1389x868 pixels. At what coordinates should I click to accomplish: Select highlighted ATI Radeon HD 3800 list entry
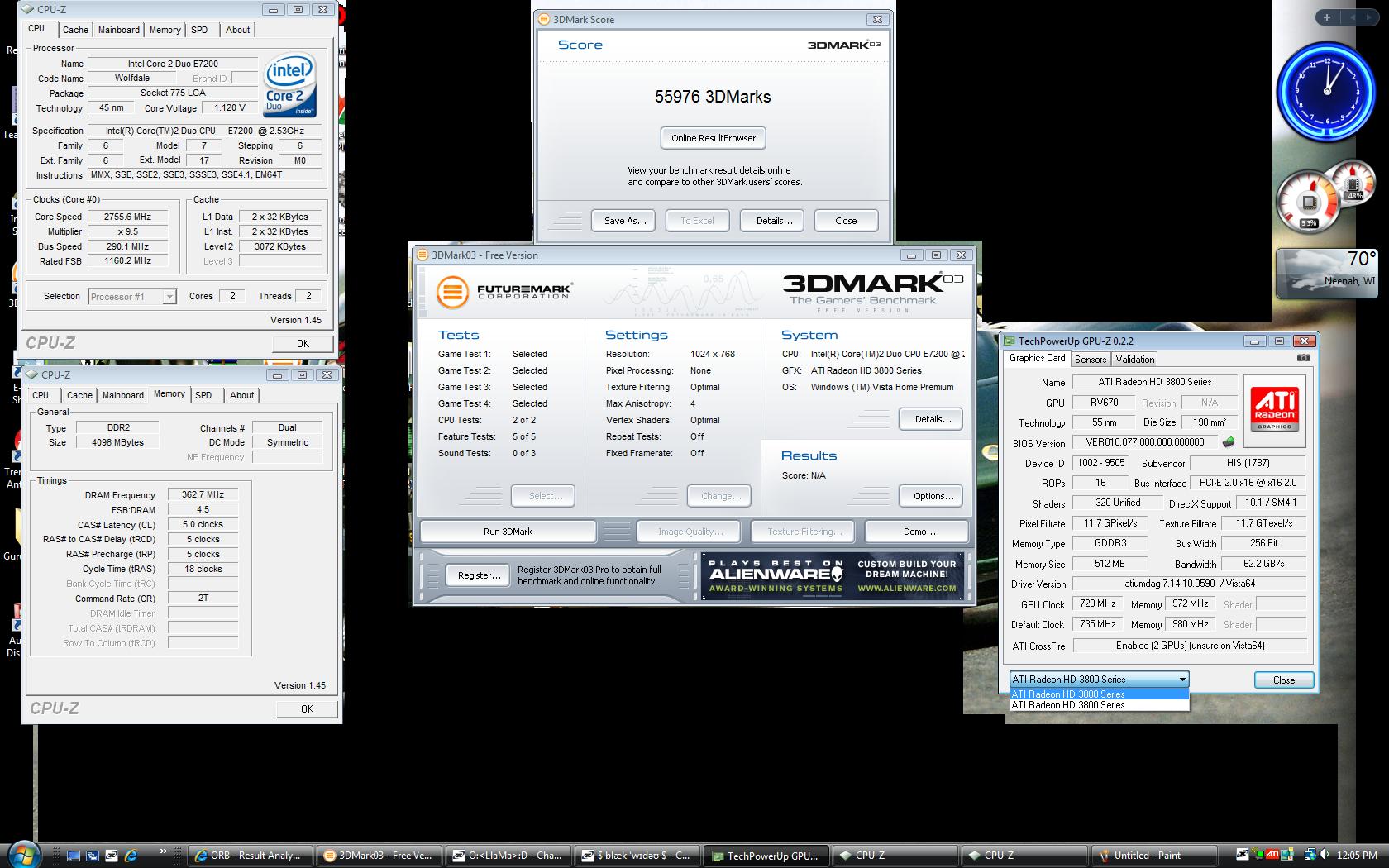1100,694
